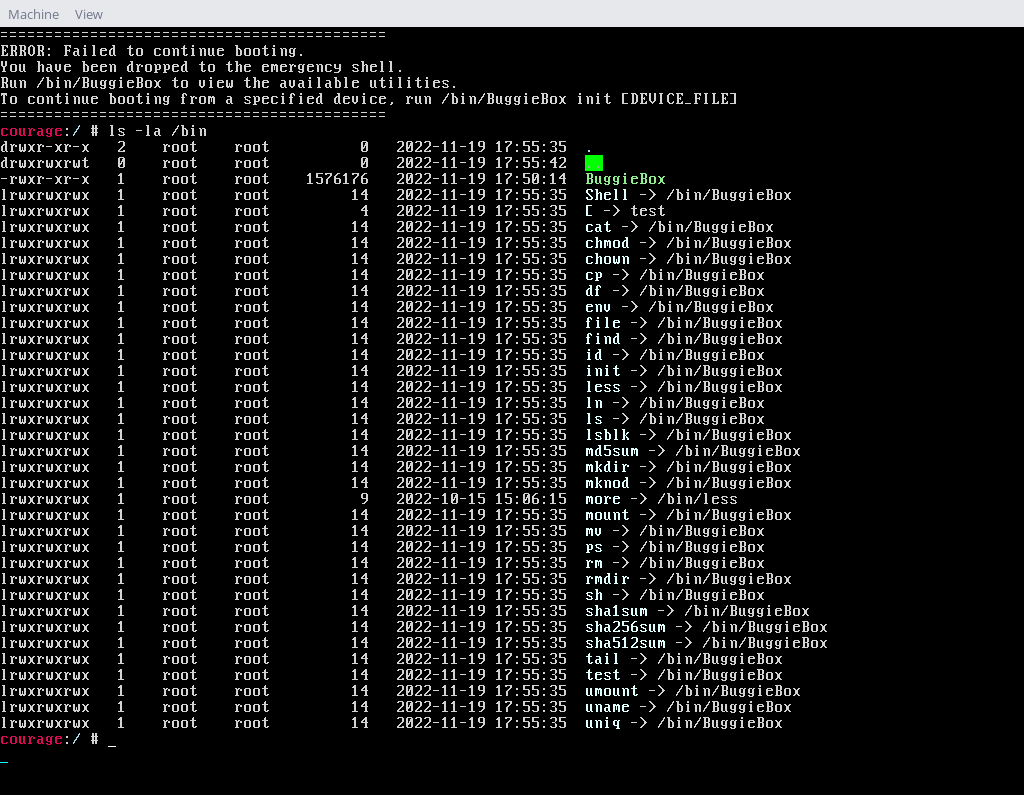Click the 'md5sum -> /bin/BuggieBox' entry
This screenshot has width=1024, height=795.
tap(693, 451)
